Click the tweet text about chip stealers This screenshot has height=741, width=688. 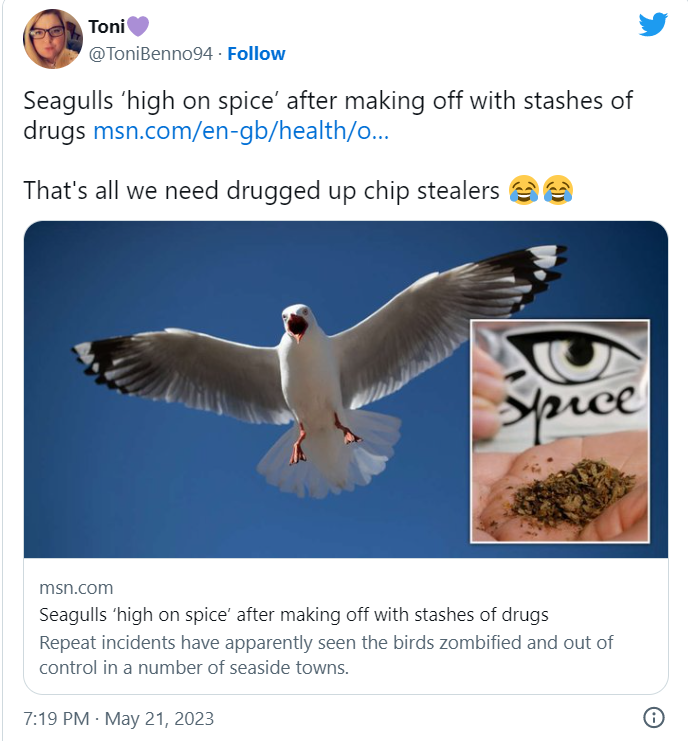tap(261, 191)
